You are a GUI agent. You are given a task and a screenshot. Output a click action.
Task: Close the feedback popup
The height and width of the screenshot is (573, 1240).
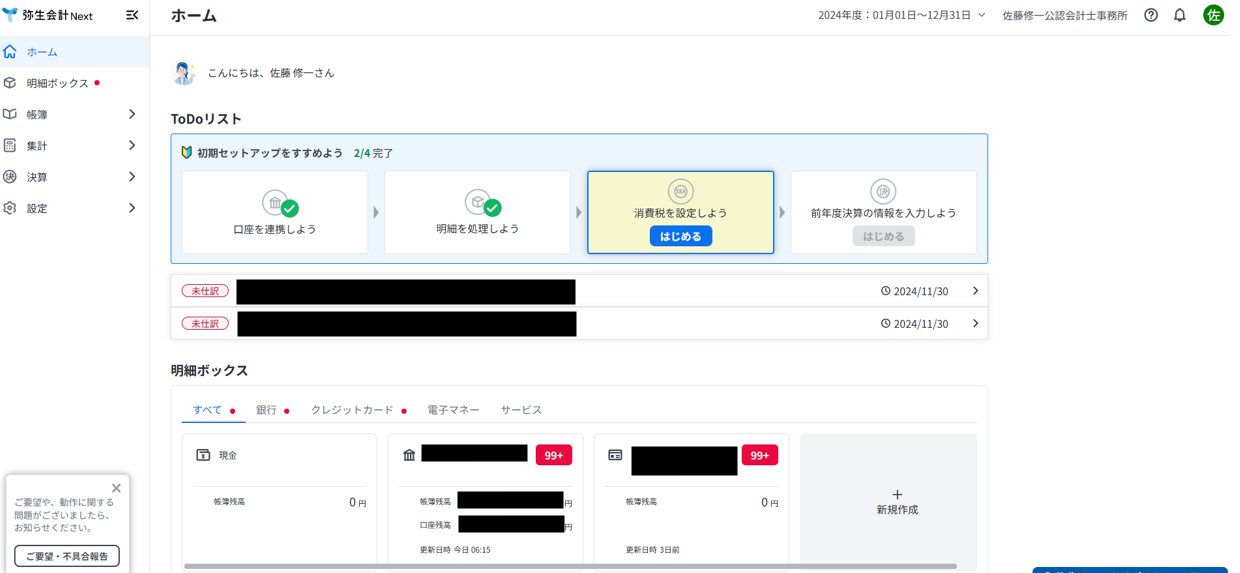(116, 488)
